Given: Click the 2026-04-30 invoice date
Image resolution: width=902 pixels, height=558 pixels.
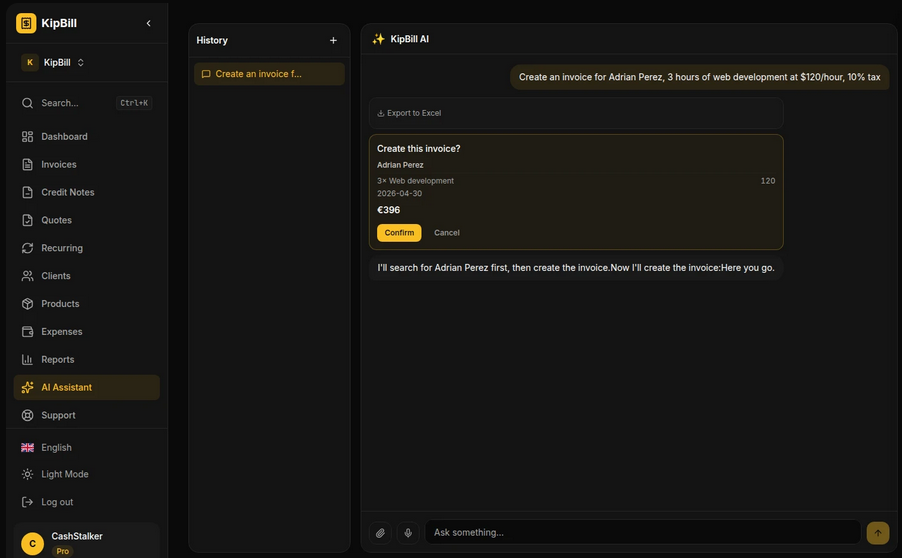Looking at the screenshot, I should tap(399, 193).
